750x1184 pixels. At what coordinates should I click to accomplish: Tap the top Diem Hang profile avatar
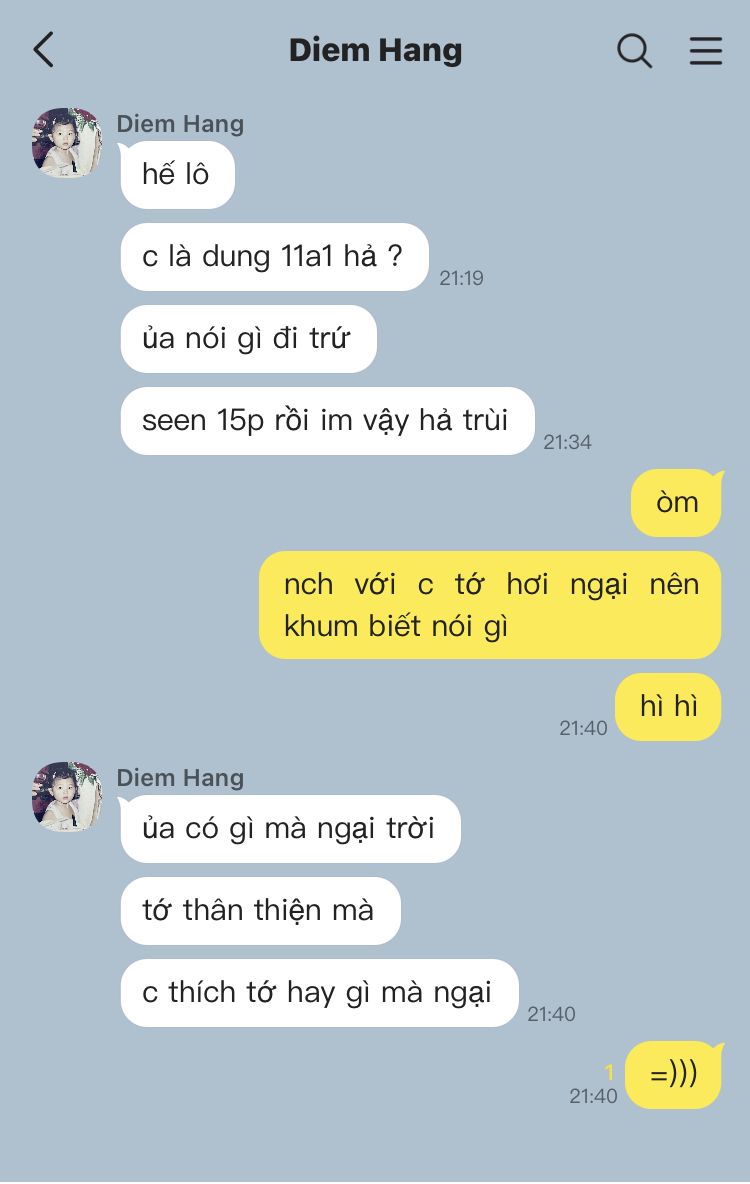(66, 143)
